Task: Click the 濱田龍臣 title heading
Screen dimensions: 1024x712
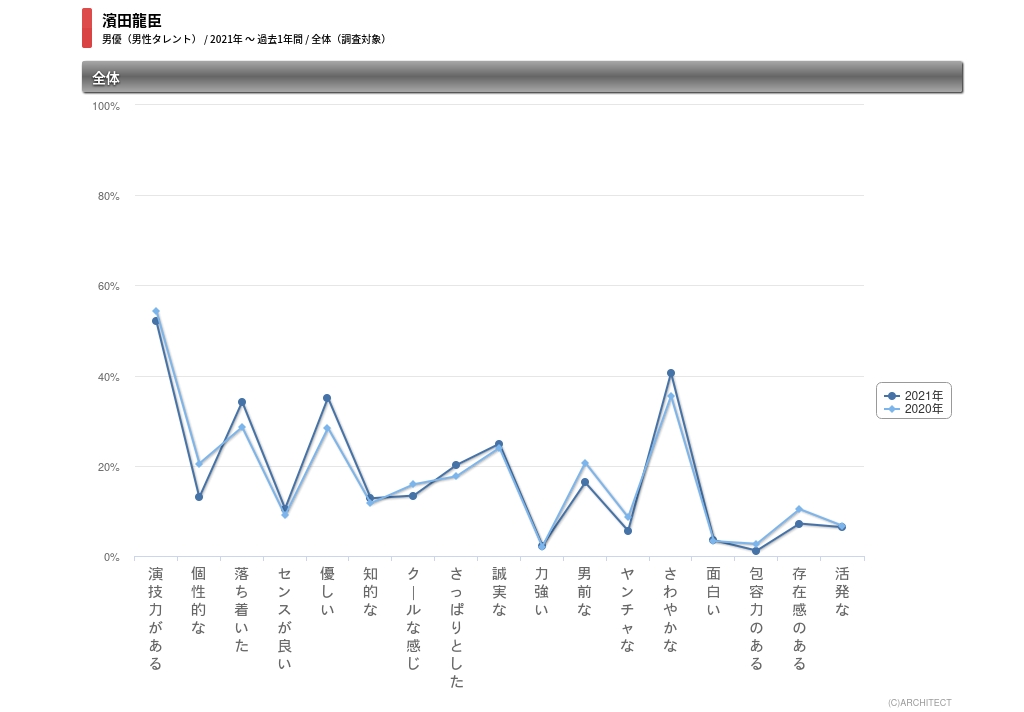Action: tap(132, 21)
